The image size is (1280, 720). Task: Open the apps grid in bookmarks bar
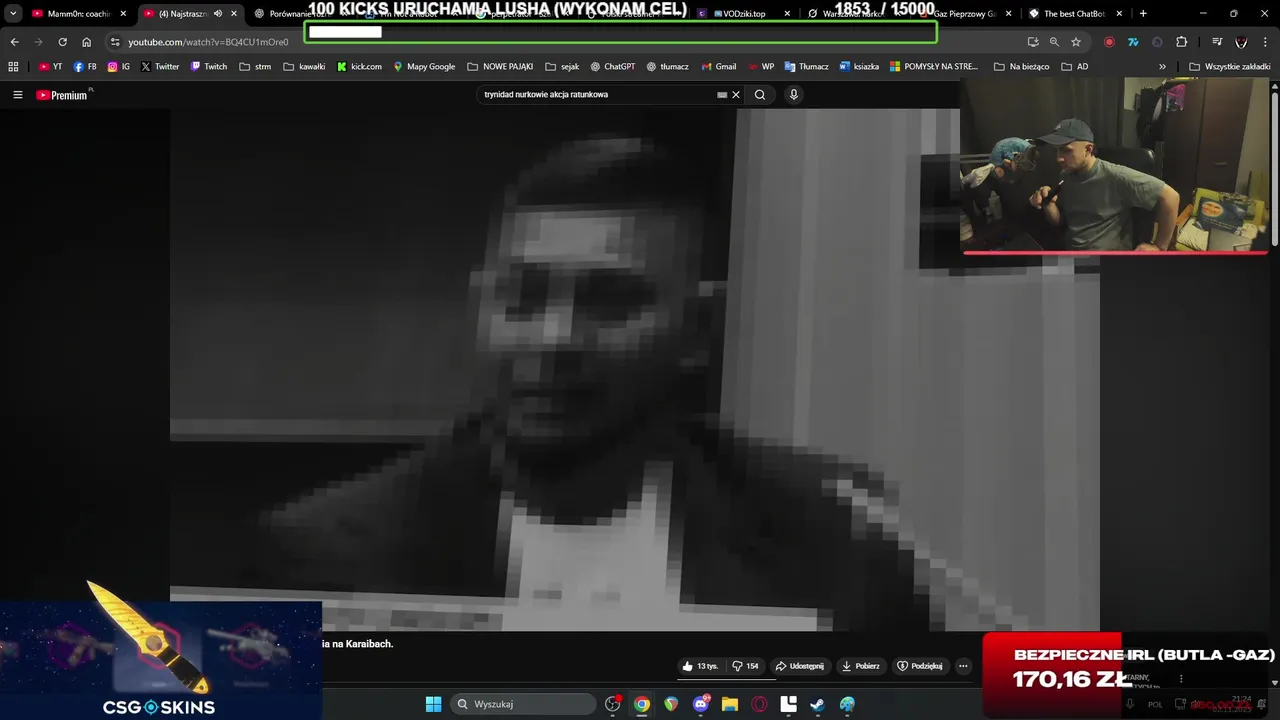[x=13, y=67]
